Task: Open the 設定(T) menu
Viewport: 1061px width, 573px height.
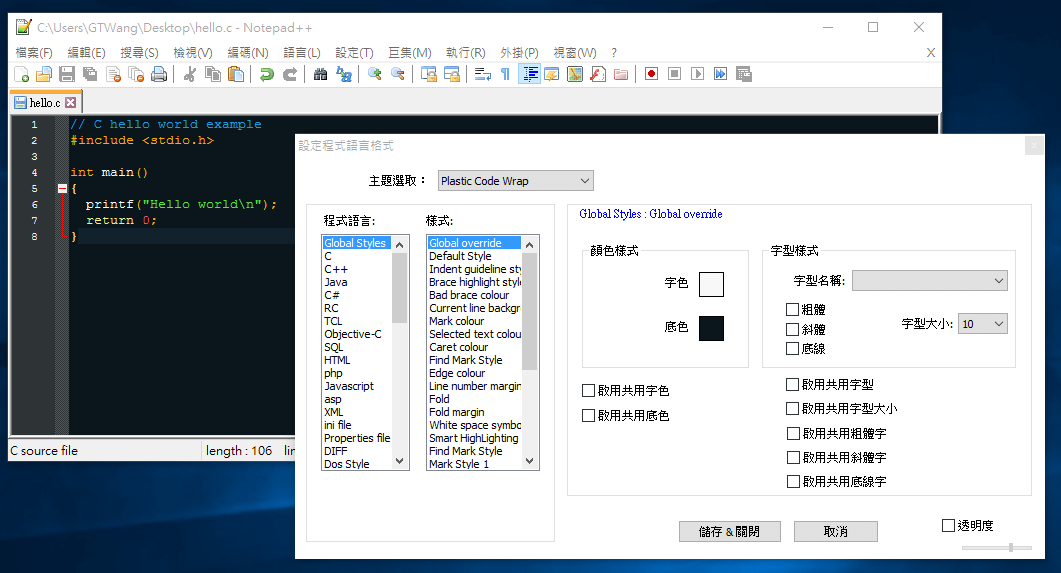Action: pos(355,53)
